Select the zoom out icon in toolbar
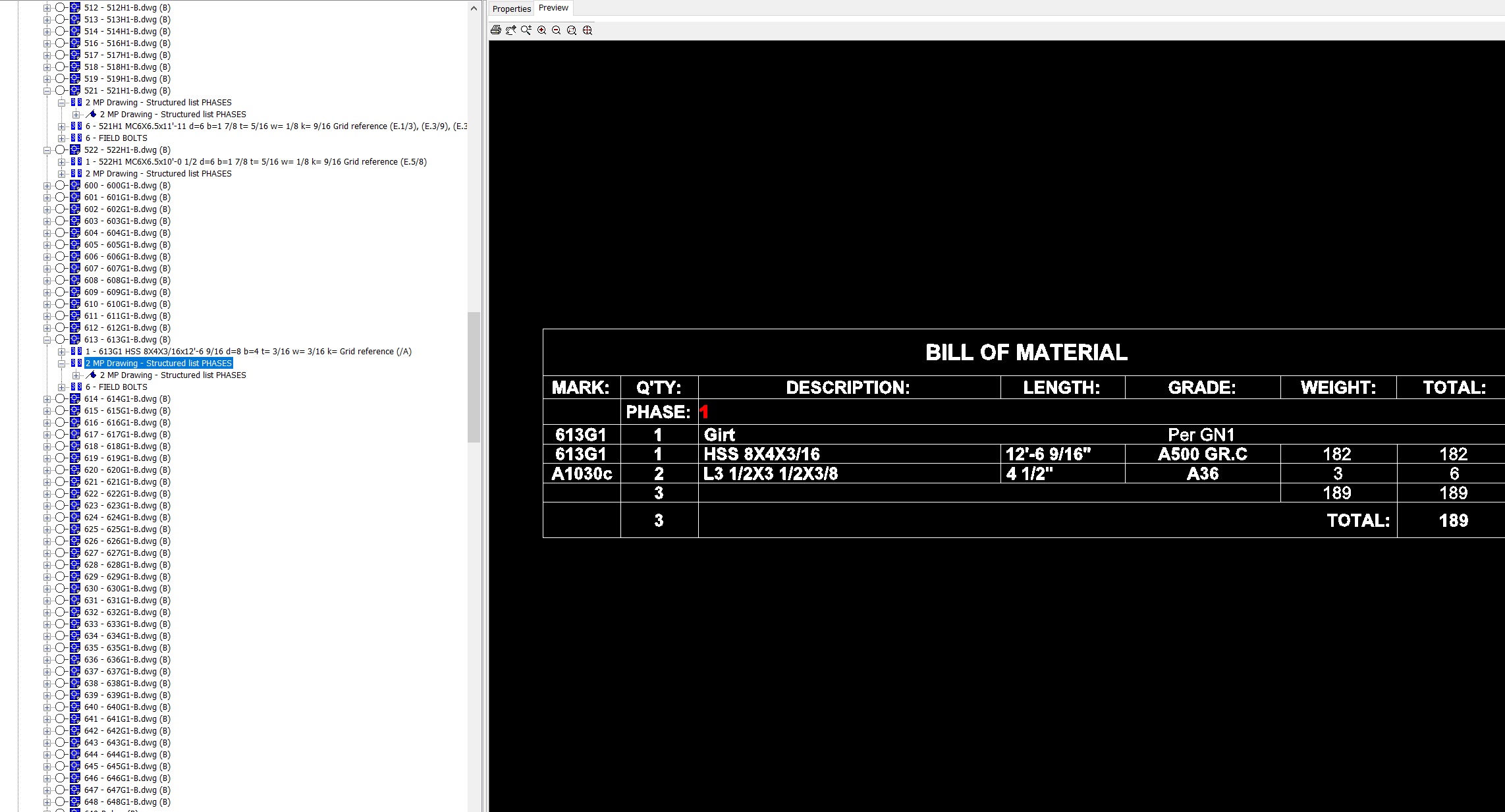This screenshot has width=1505, height=812. [557, 30]
